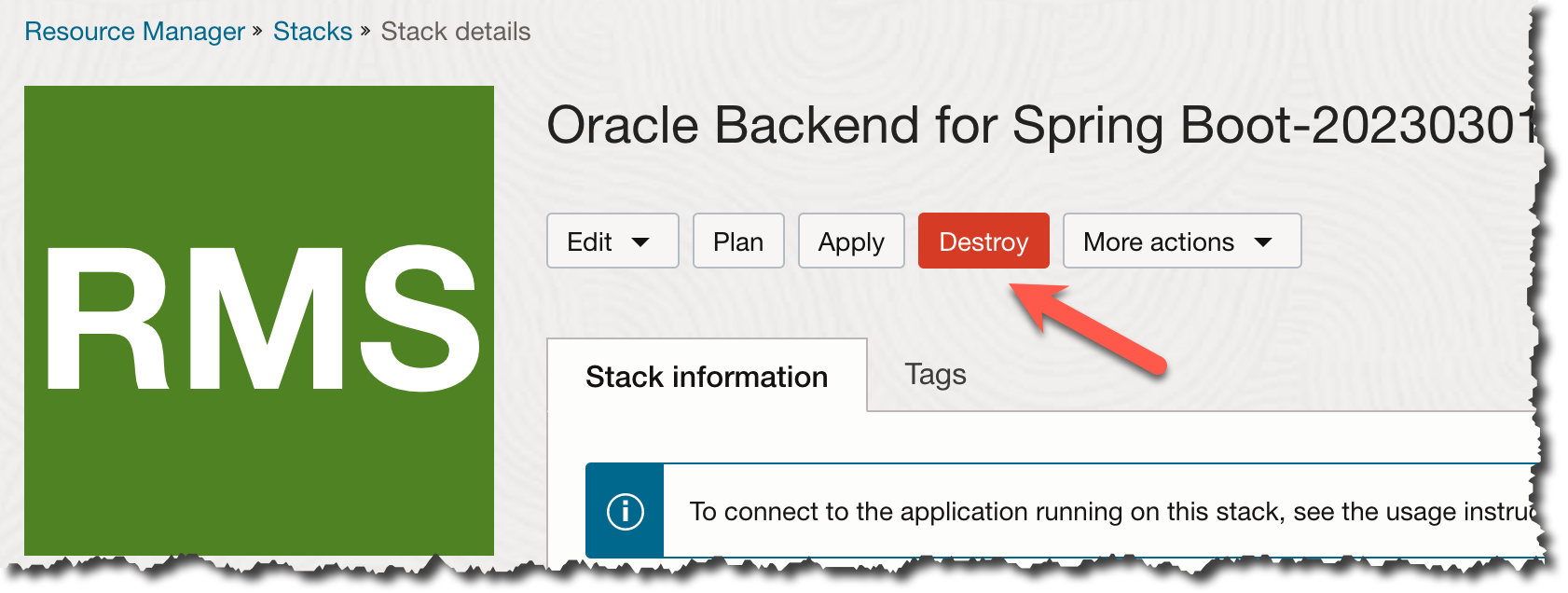
Task: Click the red Destroy button
Action: (x=983, y=241)
